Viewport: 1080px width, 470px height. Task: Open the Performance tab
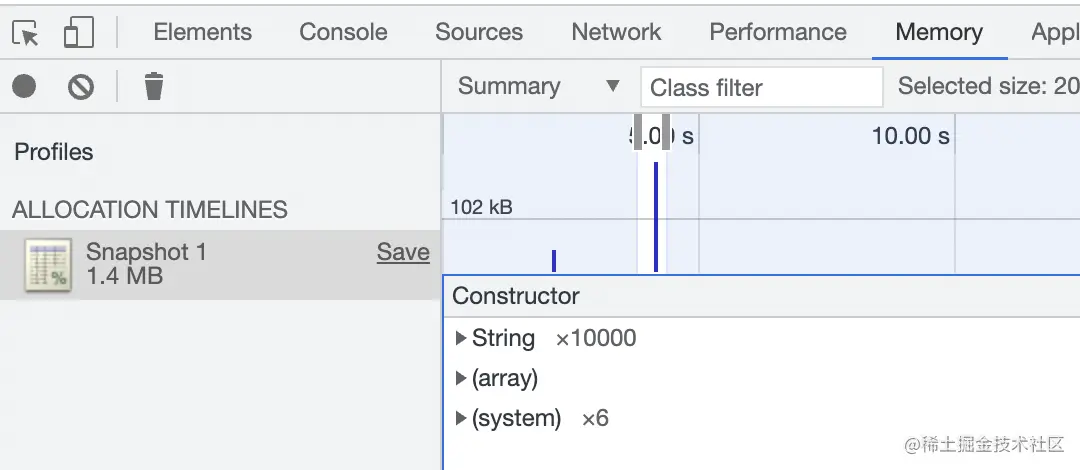tap(777, 32)
